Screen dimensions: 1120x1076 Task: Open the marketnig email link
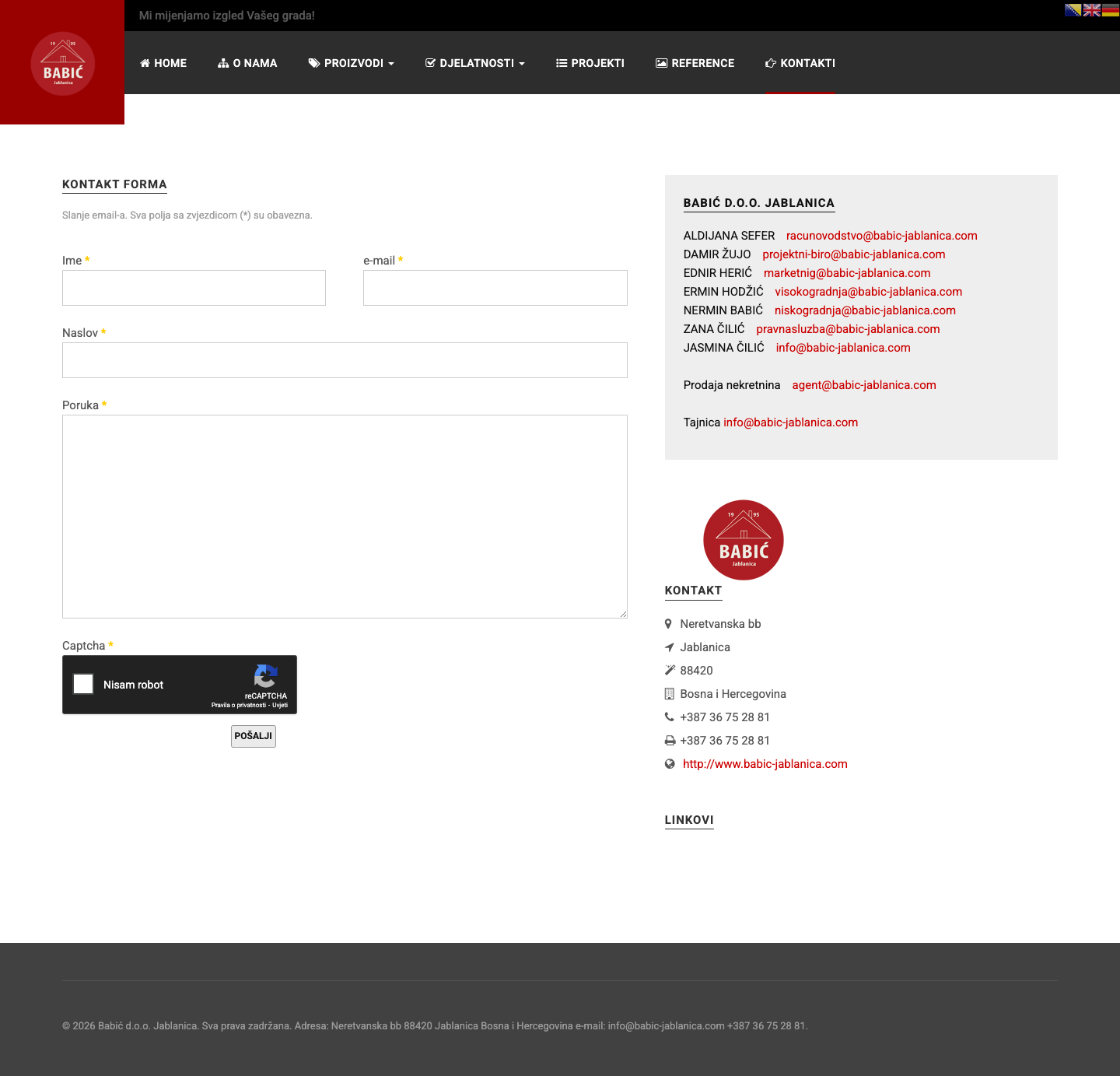point(847,273)
